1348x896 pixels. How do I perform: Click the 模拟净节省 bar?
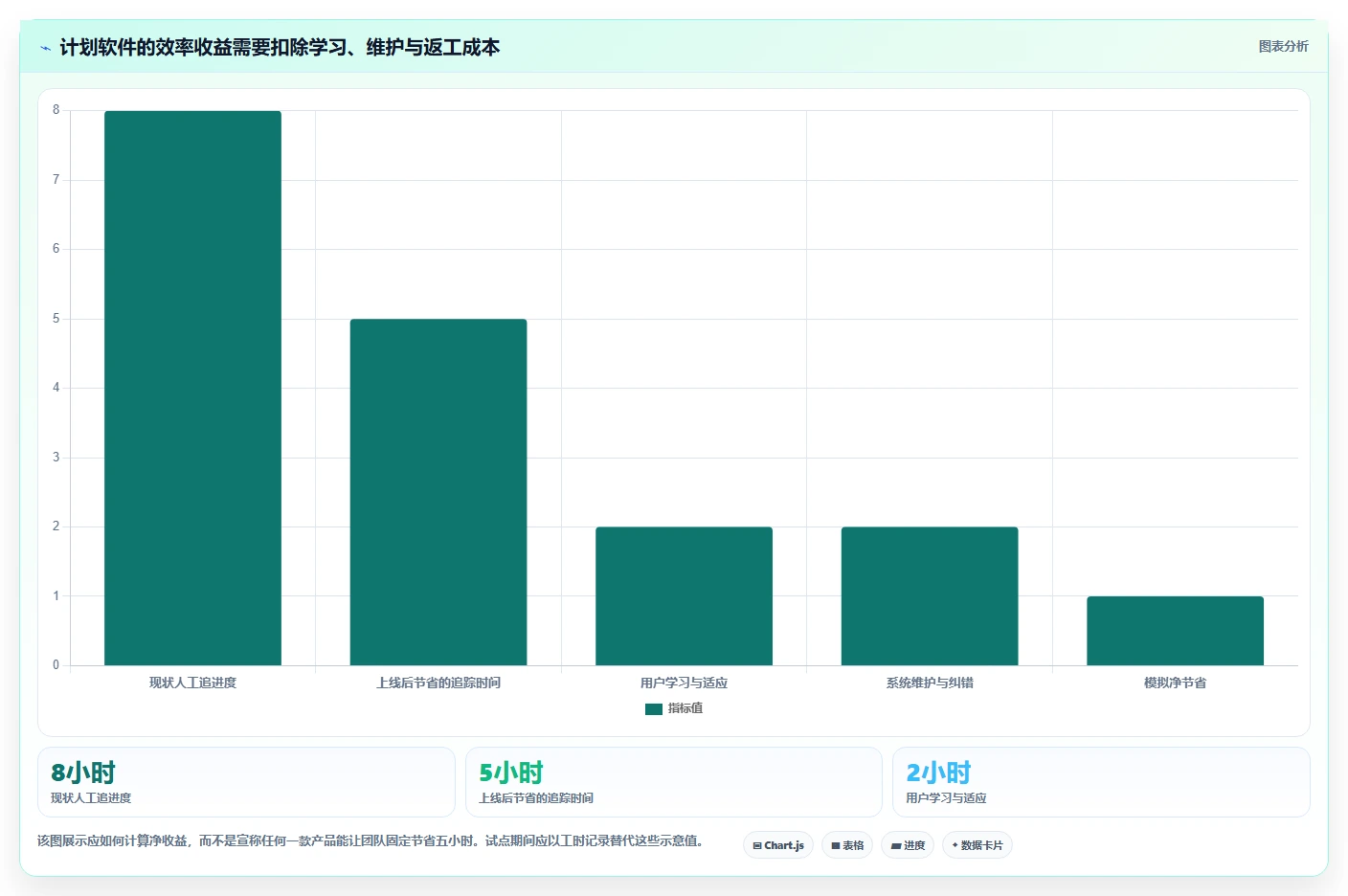tap(1175, 631)
